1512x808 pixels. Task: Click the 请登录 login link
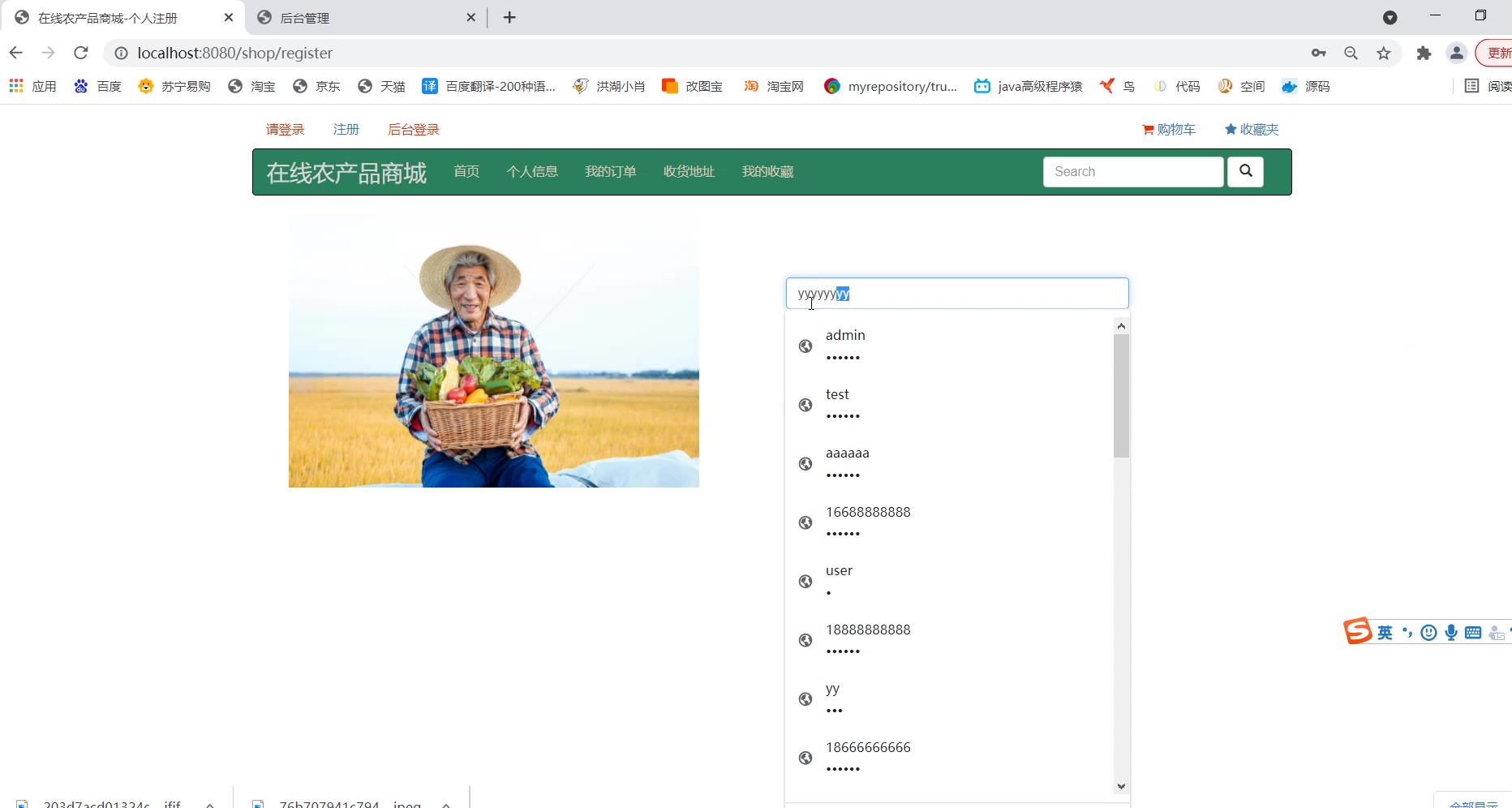285,130
